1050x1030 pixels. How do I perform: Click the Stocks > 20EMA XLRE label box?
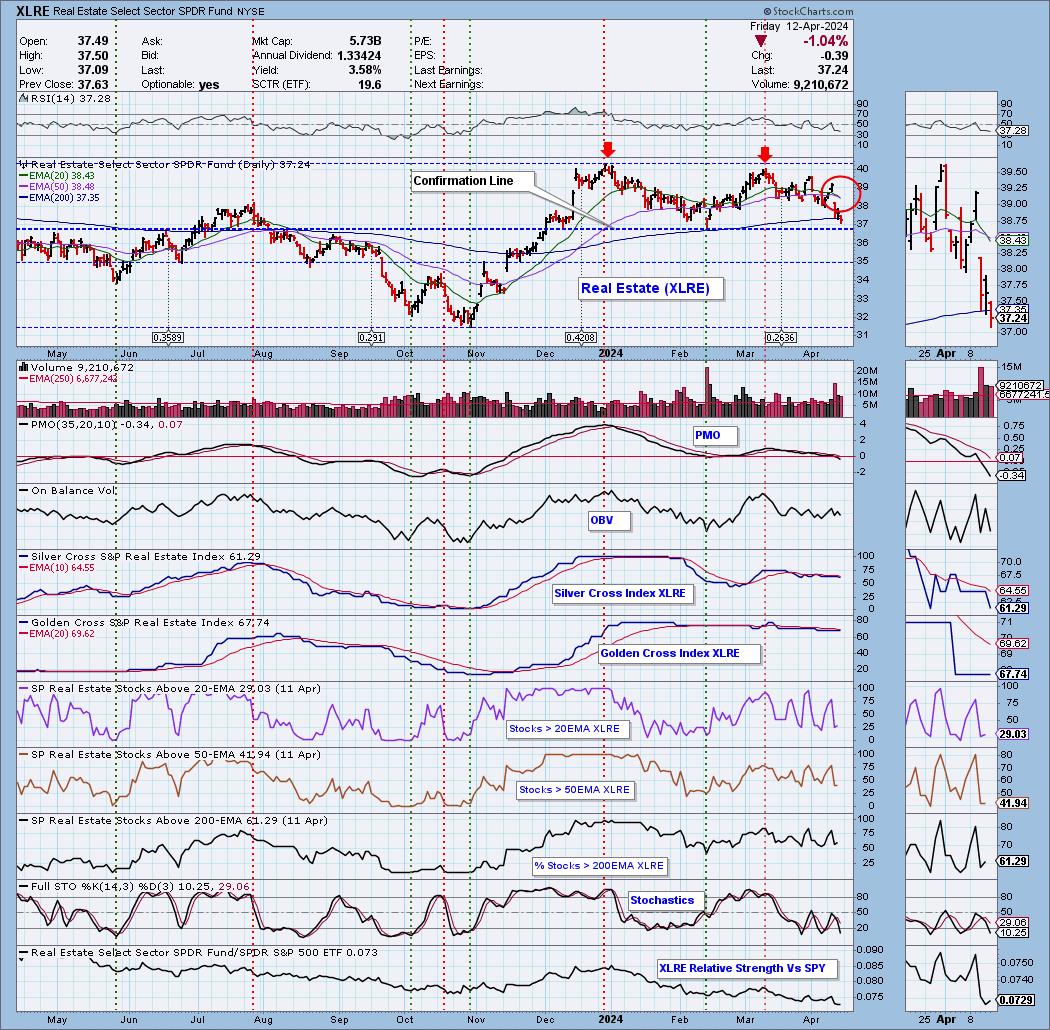coord(568,729)
